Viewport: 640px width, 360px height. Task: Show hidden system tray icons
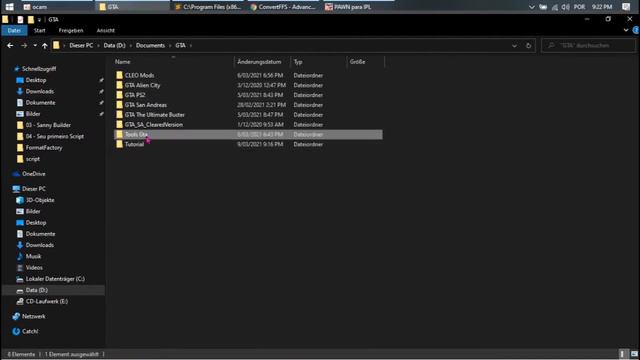[x=531, y=7]
